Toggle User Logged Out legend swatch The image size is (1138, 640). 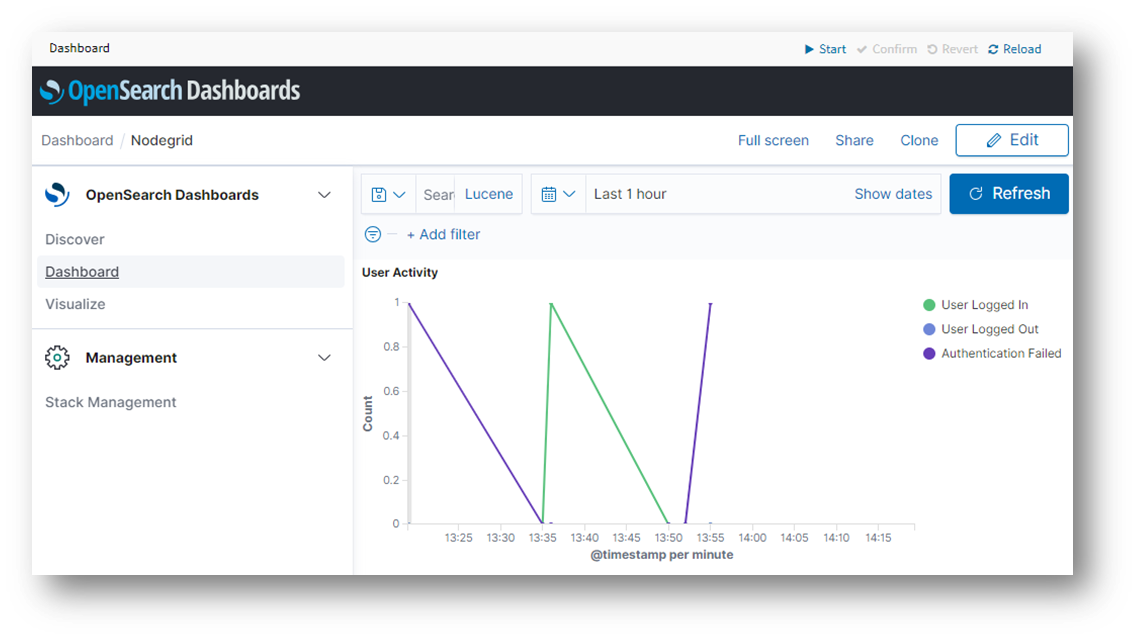click(x=929, y=329)
